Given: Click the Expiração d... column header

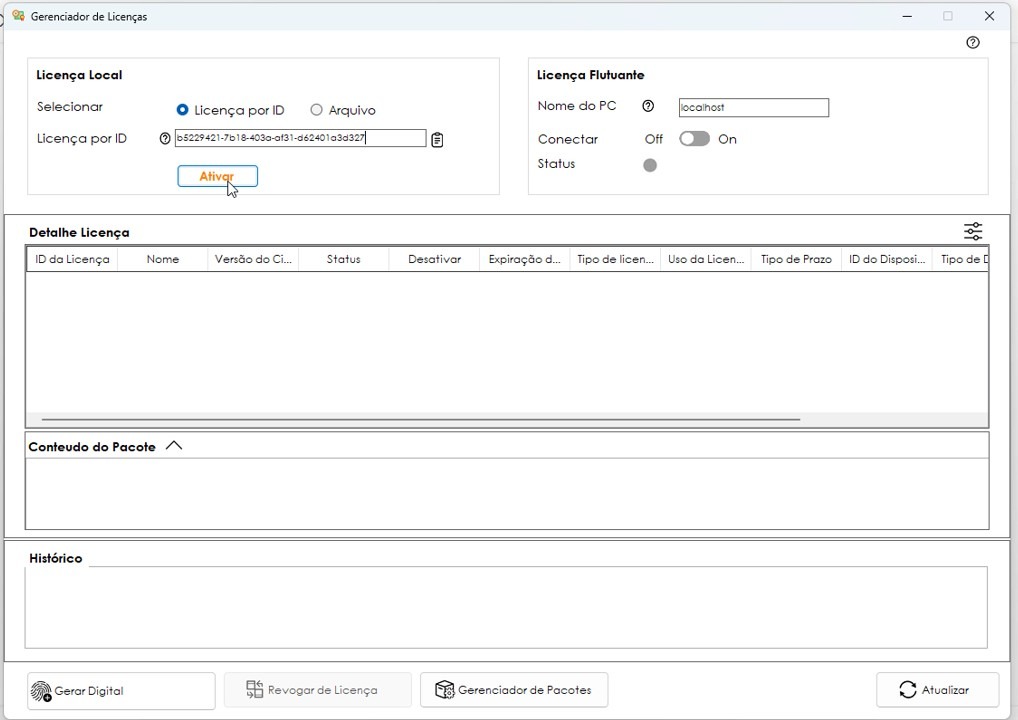Looking at the screenshot, I should (x=525, y=259).
